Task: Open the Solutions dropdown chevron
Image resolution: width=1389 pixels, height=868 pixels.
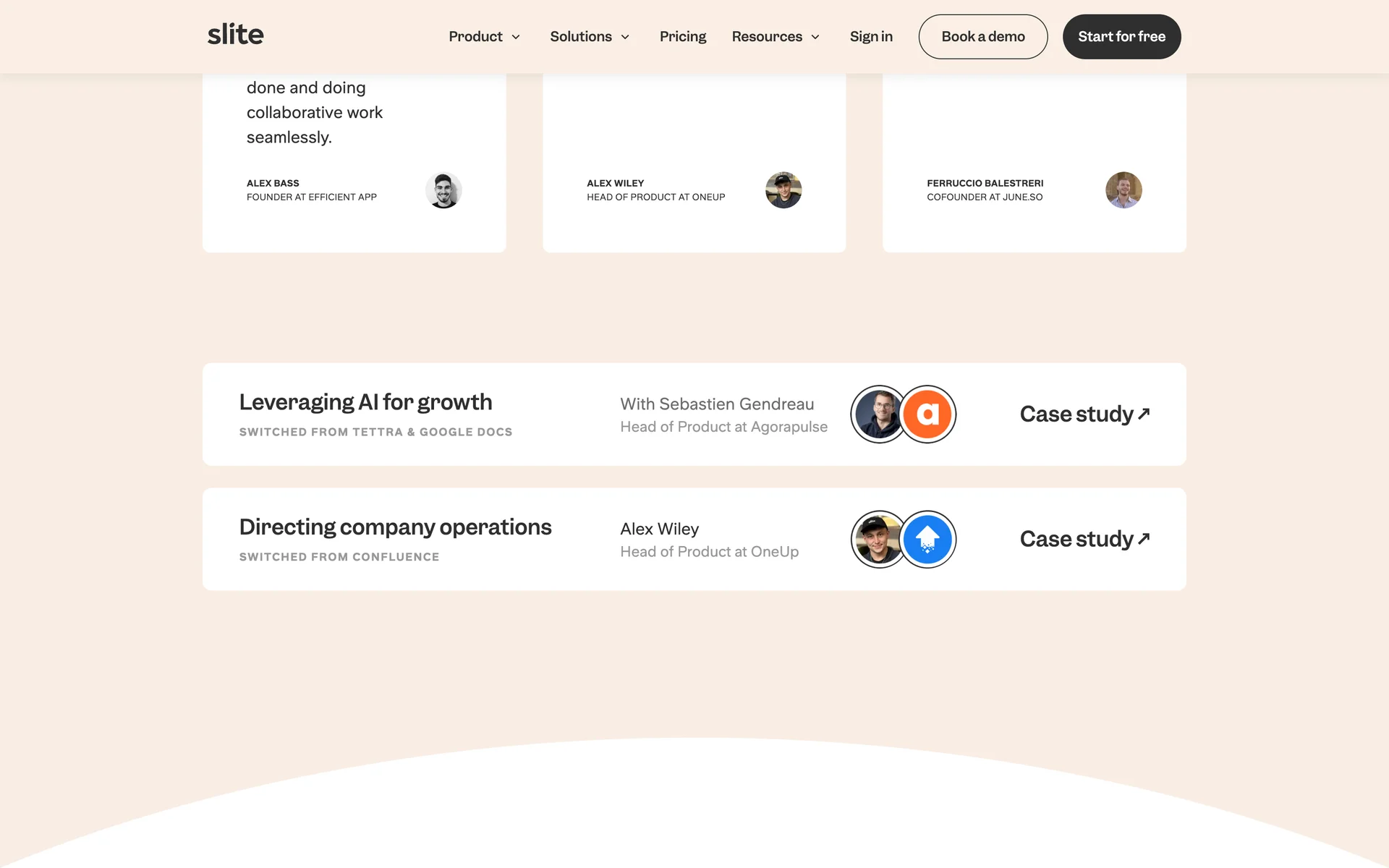Action: click(x=625, y=37)
